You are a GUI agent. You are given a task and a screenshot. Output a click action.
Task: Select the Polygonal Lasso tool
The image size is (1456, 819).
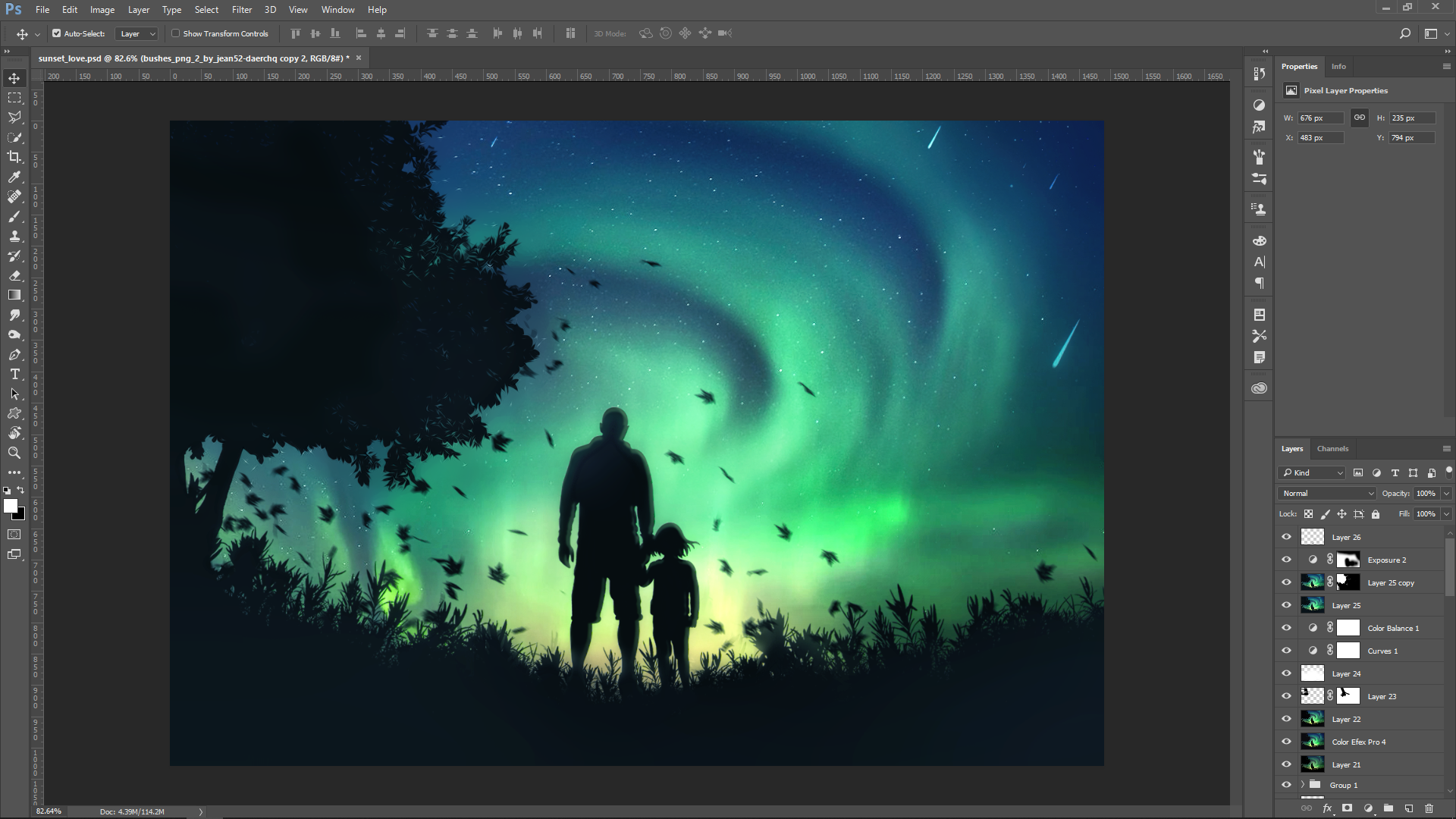(x=14, y=118)
